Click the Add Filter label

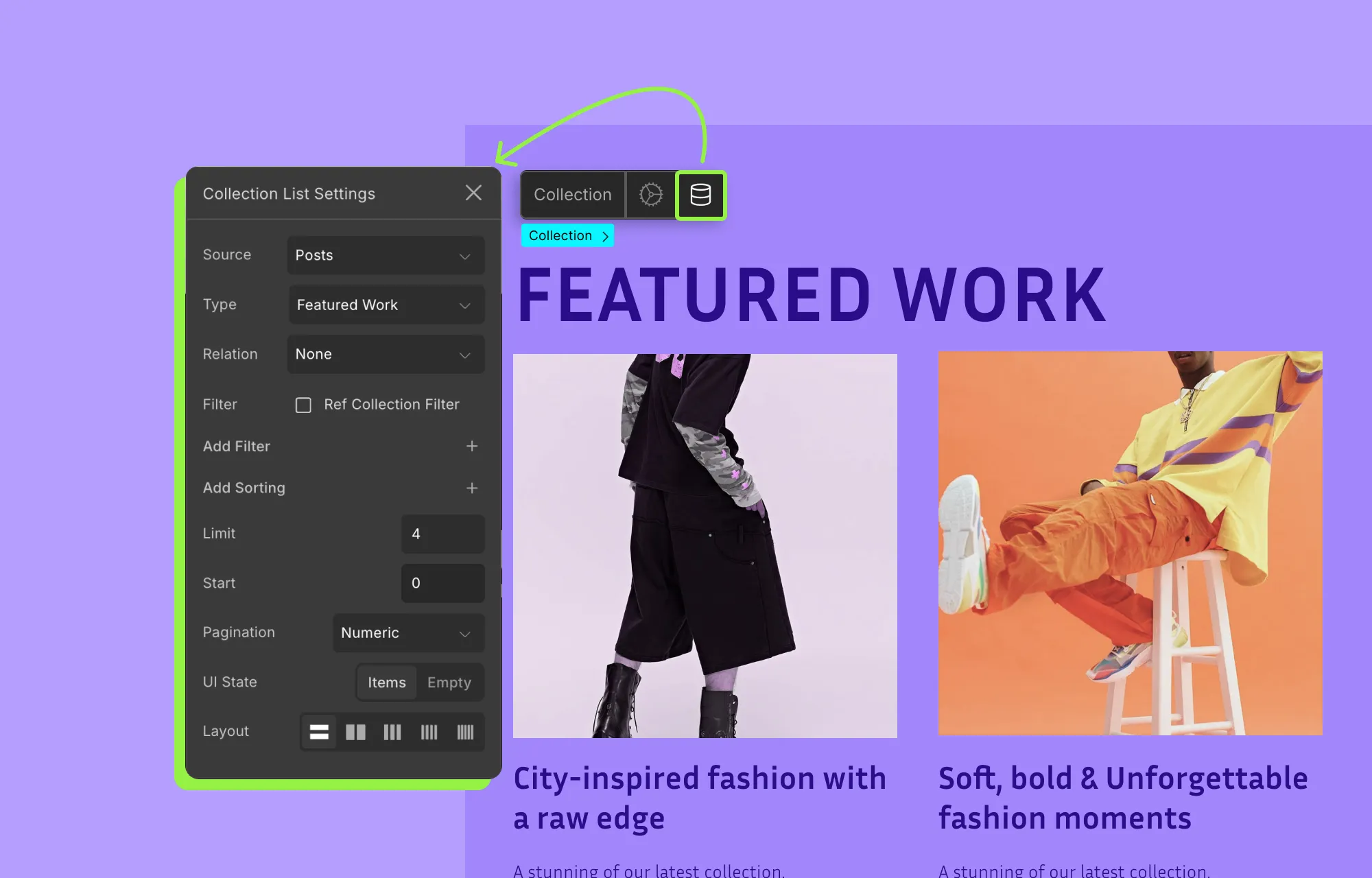pyautogui.click(x=237, y=446)
